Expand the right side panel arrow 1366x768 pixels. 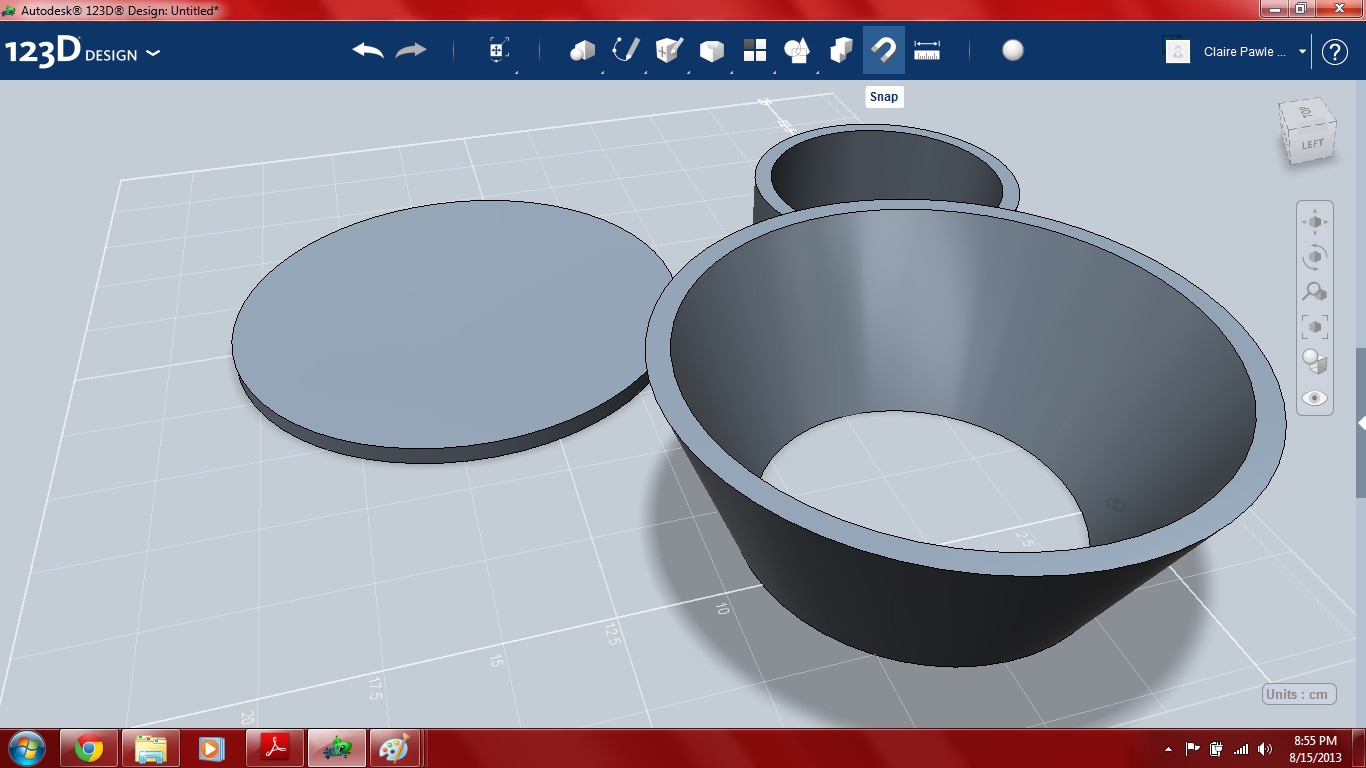(x=1361, y=424)
